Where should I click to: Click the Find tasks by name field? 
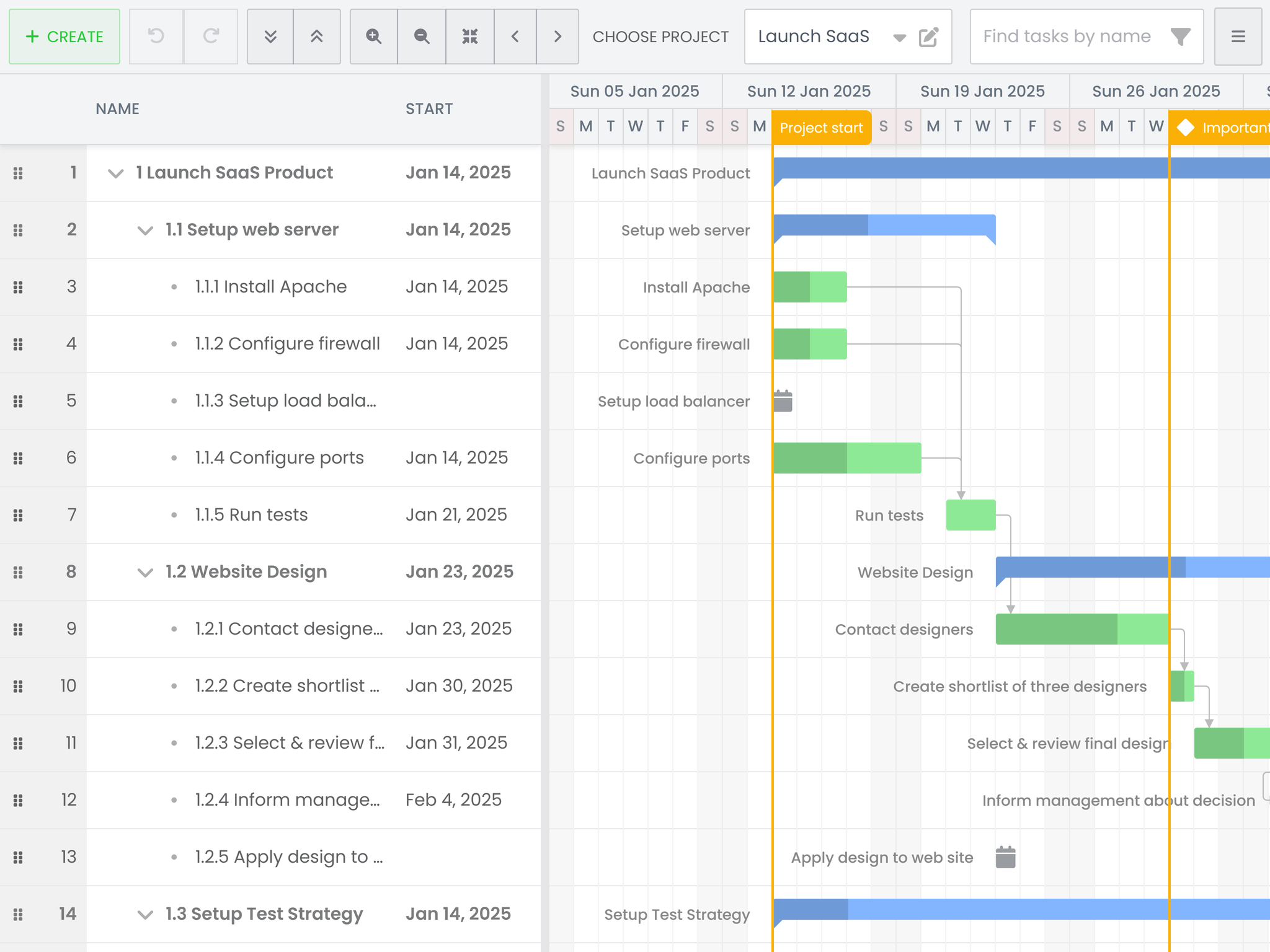click(x=1067, y=37)
